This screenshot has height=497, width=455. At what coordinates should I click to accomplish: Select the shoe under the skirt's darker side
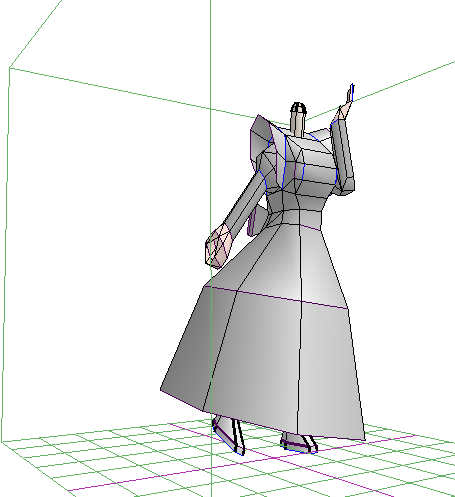[229, 435]
